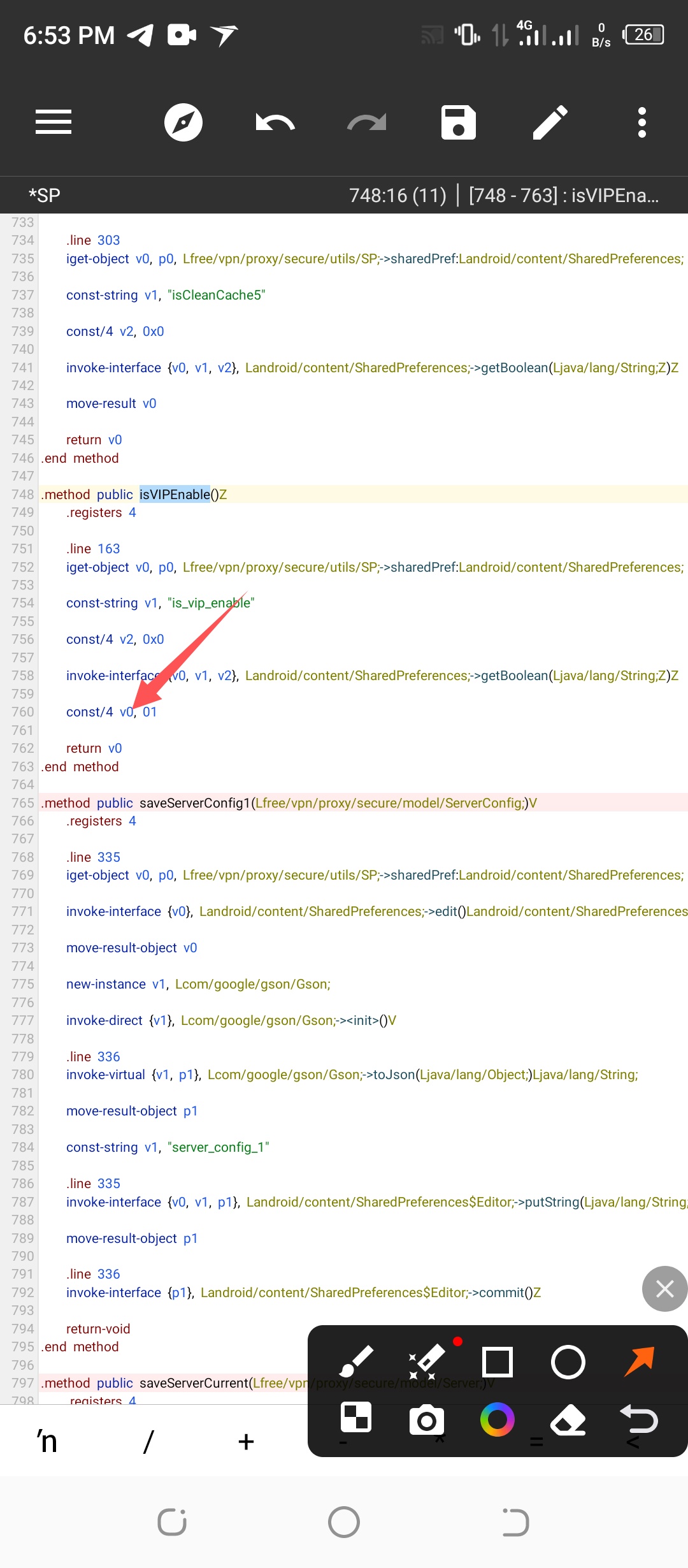Close the annotation toolbar with X
The height and width of the screenshot is (1568, 688).
(x=664, y=1288)
